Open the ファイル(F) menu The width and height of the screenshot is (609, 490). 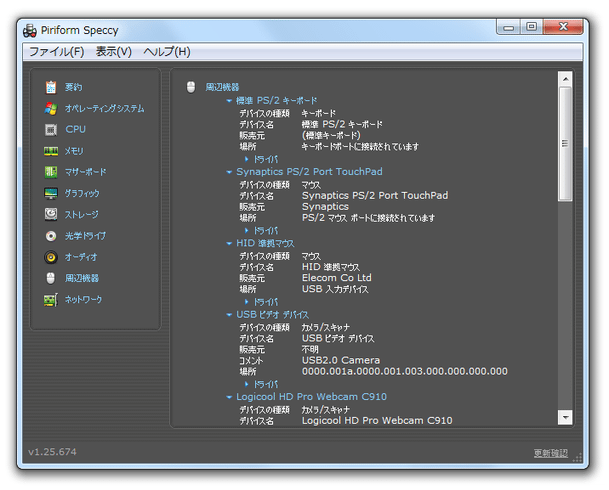pos(57,52)
